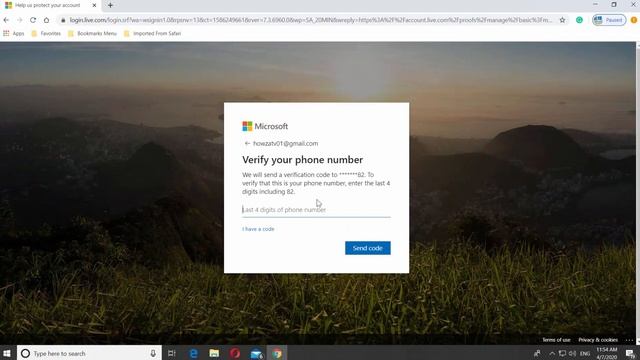Open the Mail app on taskbar
This screenshot has width=640, height=360.
pos(256,353)
